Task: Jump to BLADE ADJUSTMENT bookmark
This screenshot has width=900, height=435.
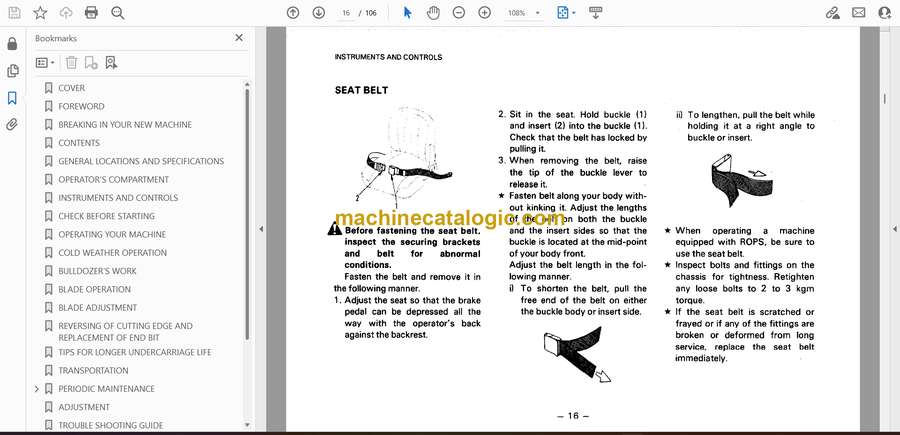Action: point(98,308)
